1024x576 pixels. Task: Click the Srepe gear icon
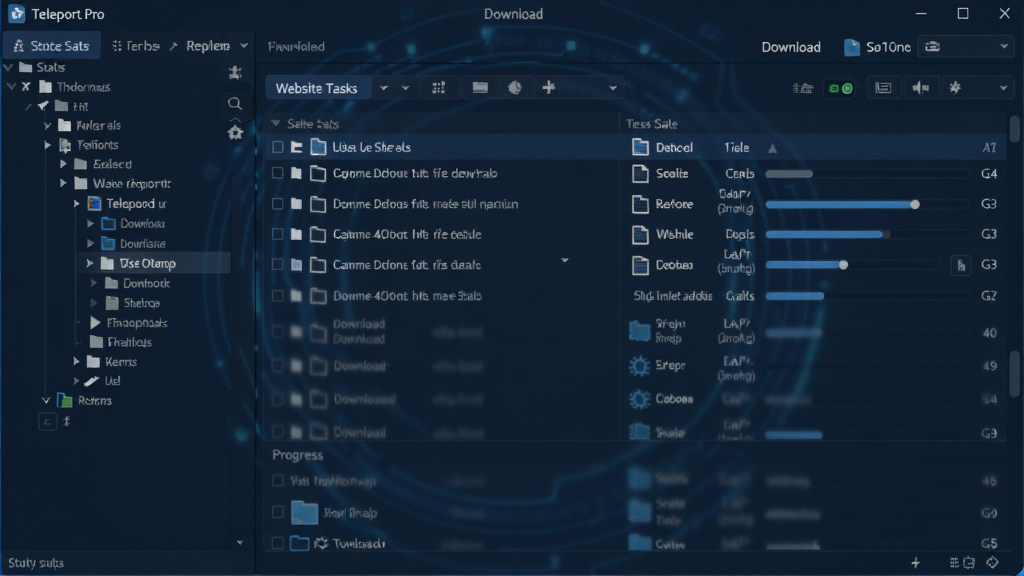(639, 366)
